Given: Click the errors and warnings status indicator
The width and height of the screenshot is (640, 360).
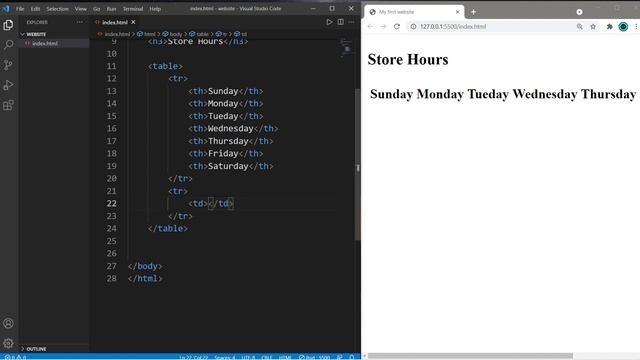Looking at the screenshot, I should pos(15,357).
